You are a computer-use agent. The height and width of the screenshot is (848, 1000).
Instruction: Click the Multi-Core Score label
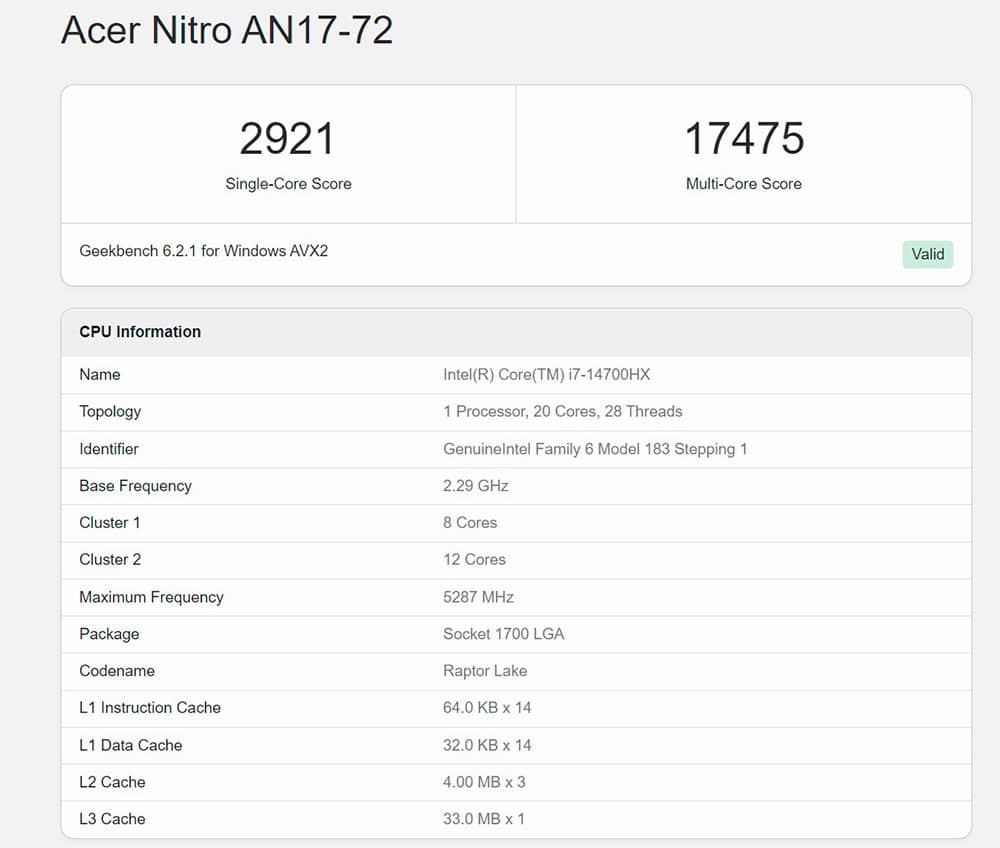click(x=743, y=184)
